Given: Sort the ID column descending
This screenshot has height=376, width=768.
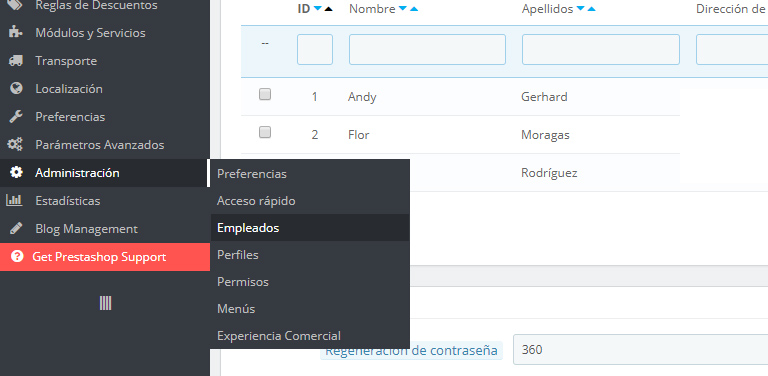Looking at the screenshot, I should 317,9.
